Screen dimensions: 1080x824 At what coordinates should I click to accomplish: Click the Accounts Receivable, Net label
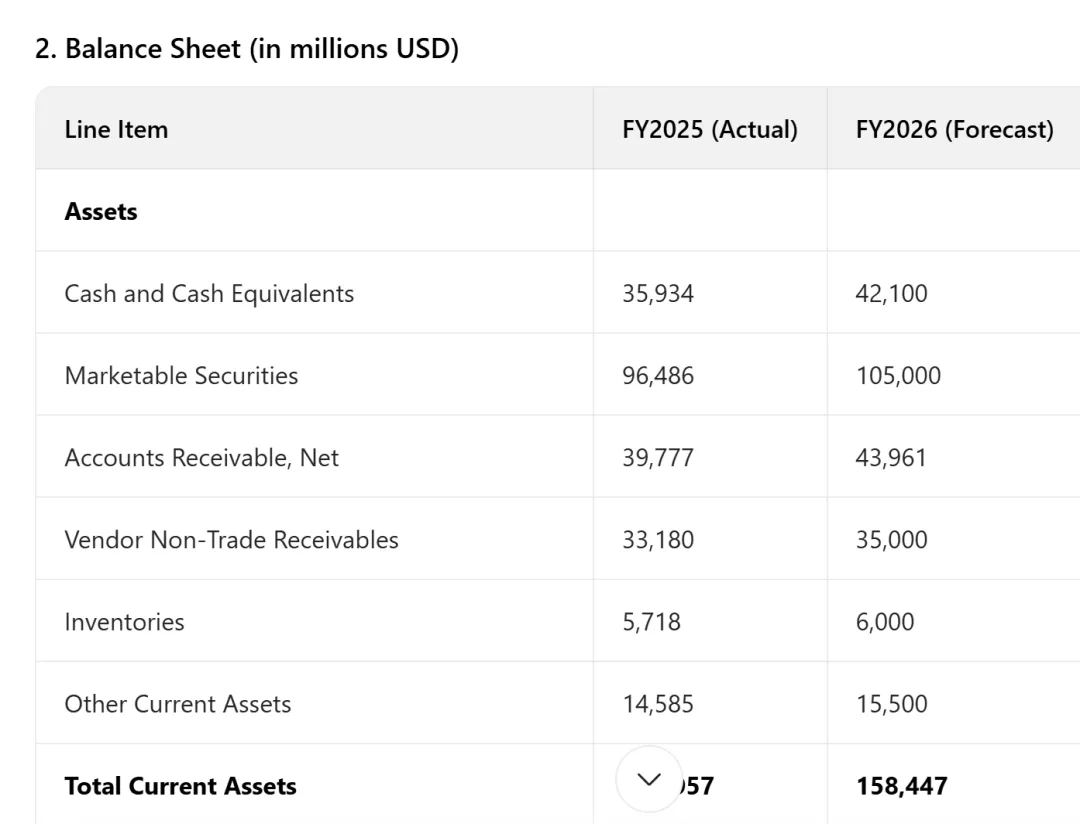tap(201, 457)
